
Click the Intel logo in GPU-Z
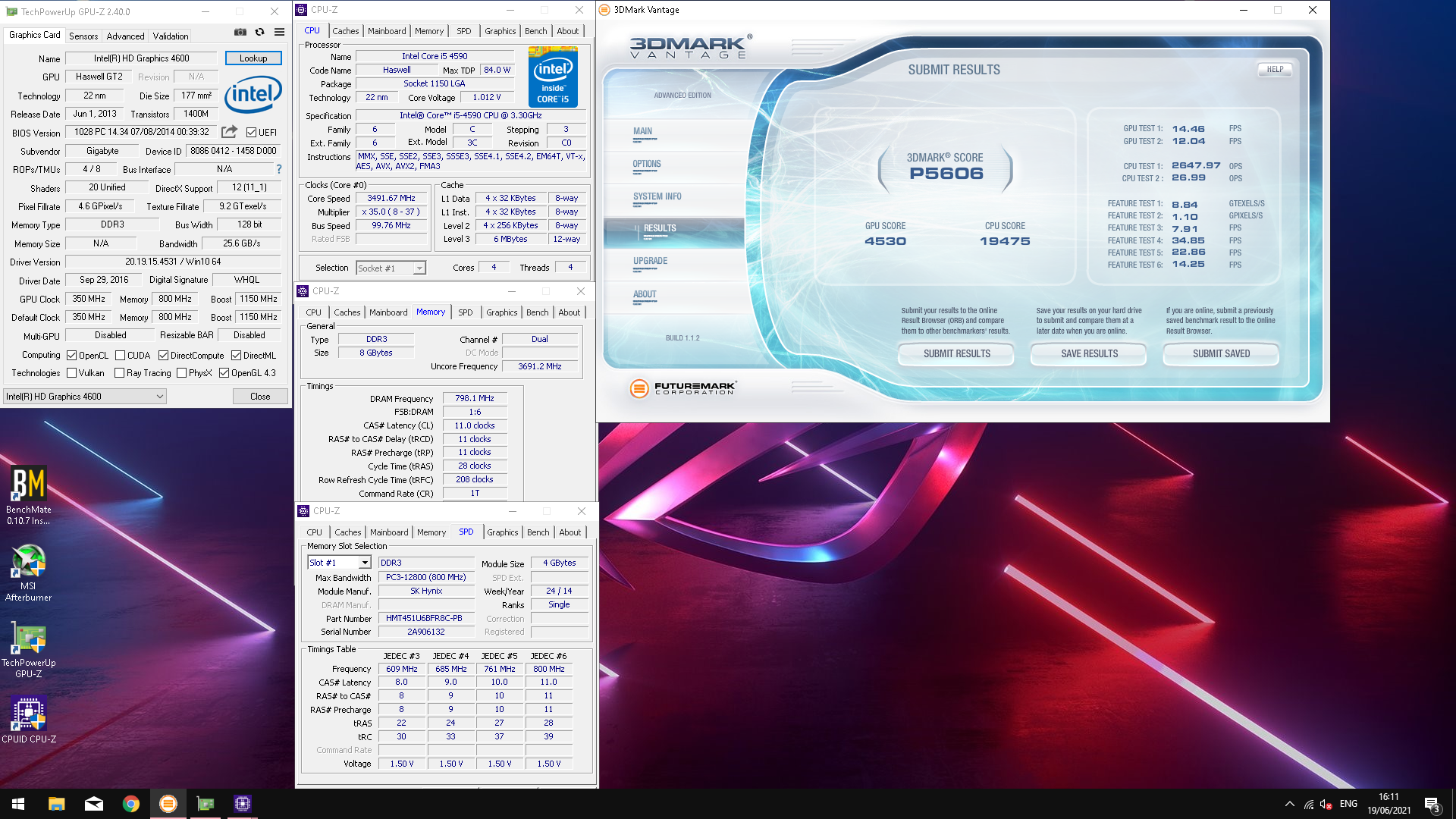click(253, 94)
